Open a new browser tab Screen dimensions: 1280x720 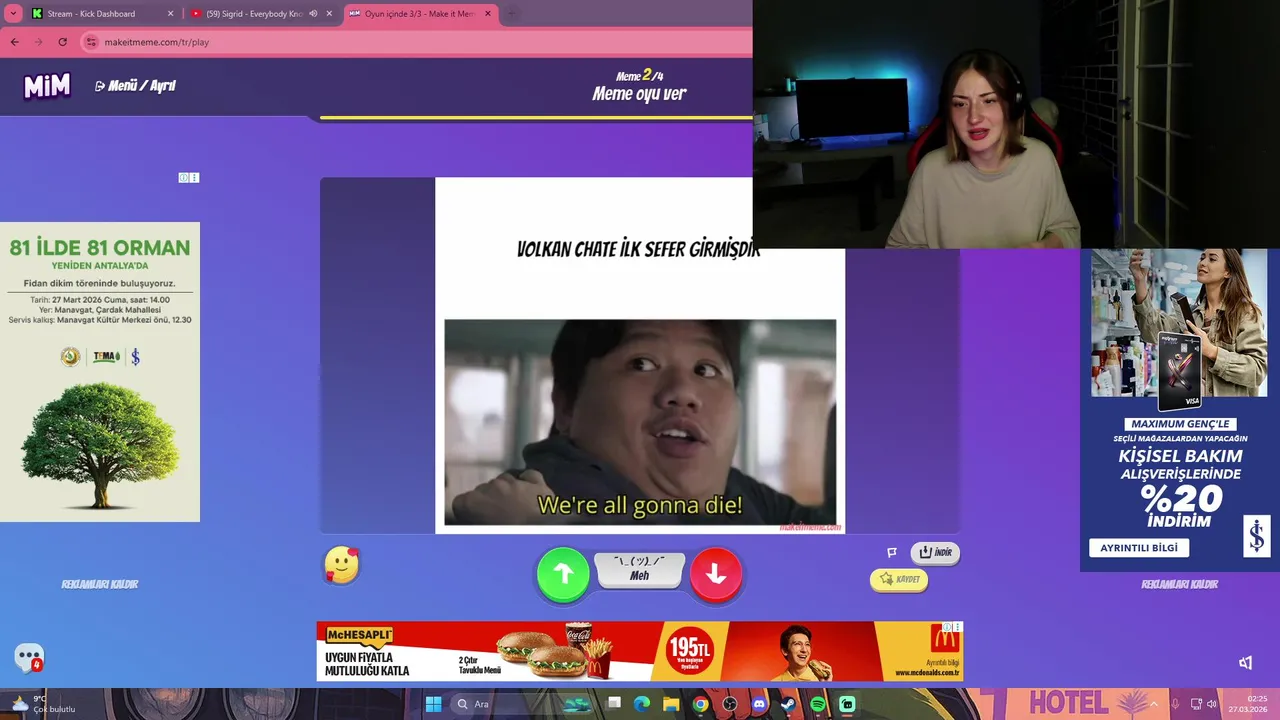point(511,14)
